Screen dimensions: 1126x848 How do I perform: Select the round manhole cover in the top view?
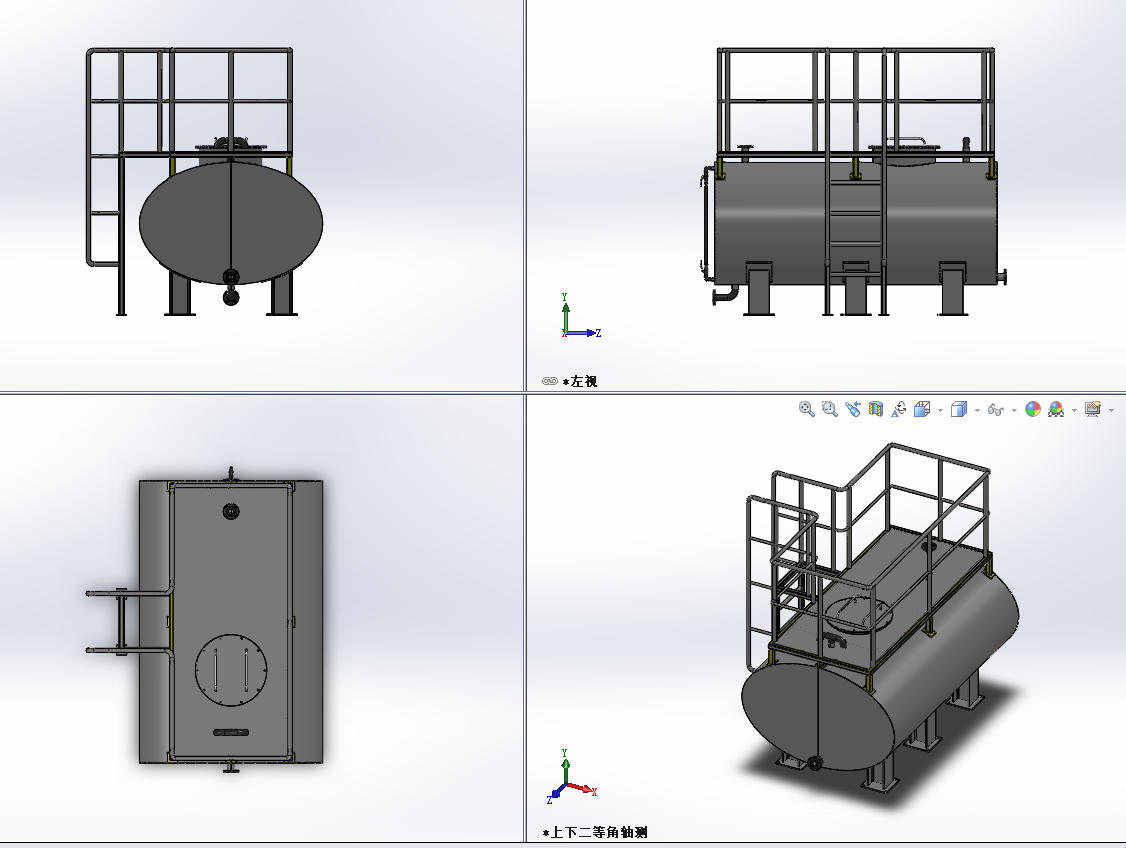pyautogui.click(x=231, y=670)
